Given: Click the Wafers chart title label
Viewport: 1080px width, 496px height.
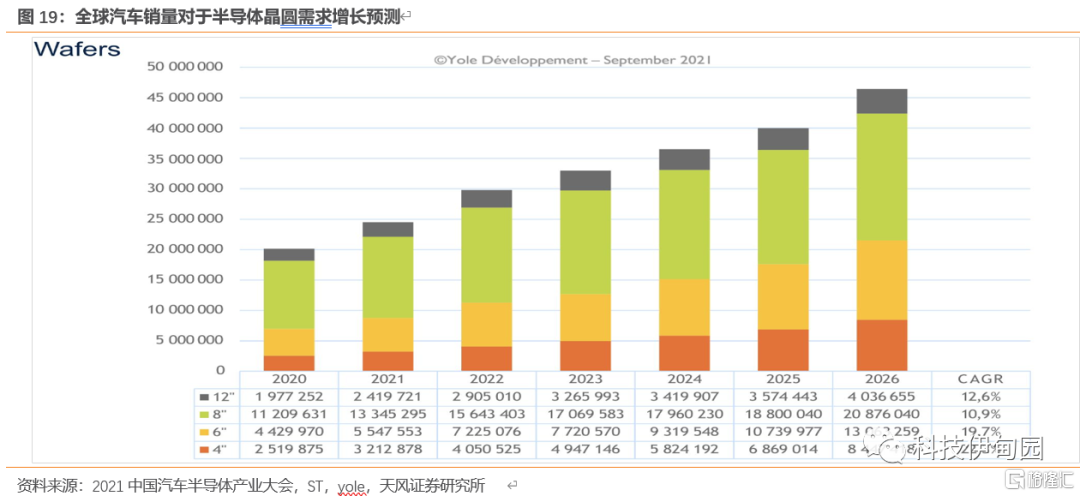Looking at the screenshot, I should point(77,49).
